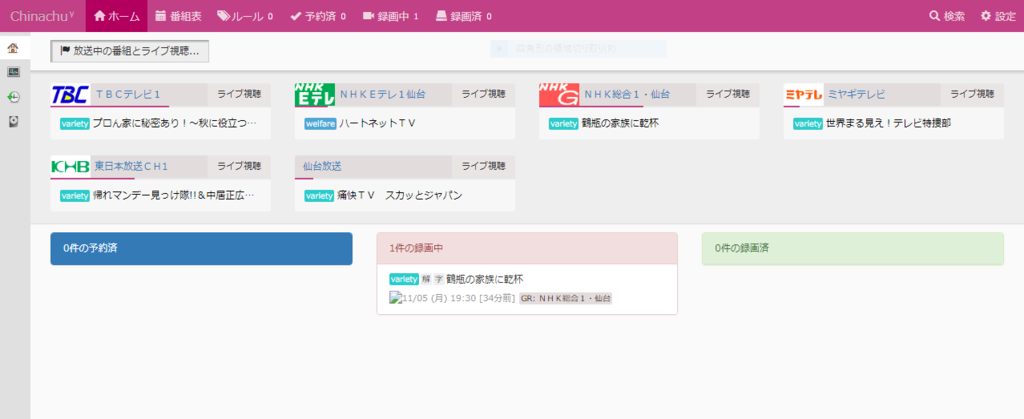
Task: Open 設定 settings in the top bar
Action: pos(998,16)
